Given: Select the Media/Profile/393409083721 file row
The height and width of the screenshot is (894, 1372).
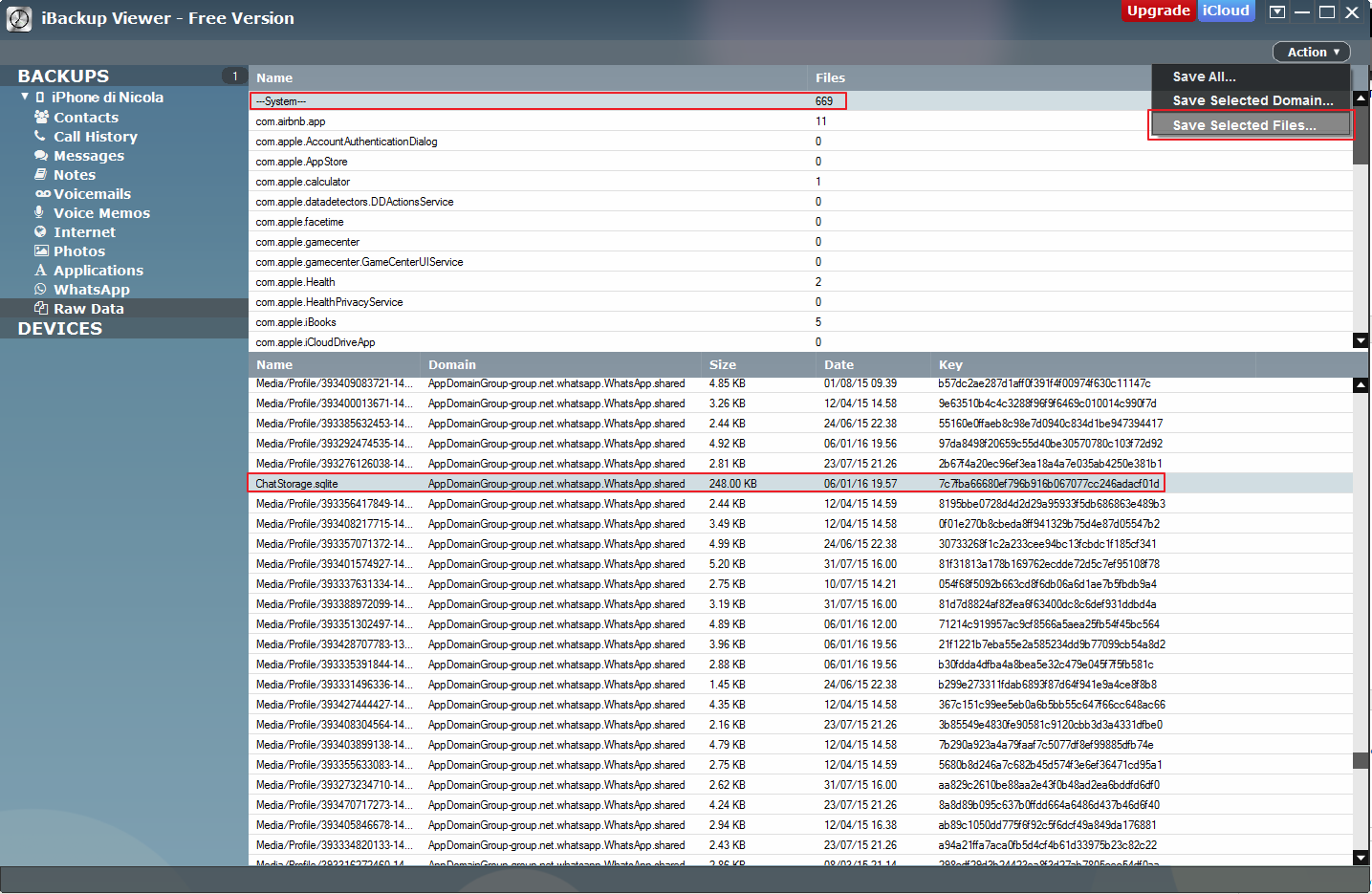Looking at the screenshot, I should pyautogui.click(x=801, y=383).
